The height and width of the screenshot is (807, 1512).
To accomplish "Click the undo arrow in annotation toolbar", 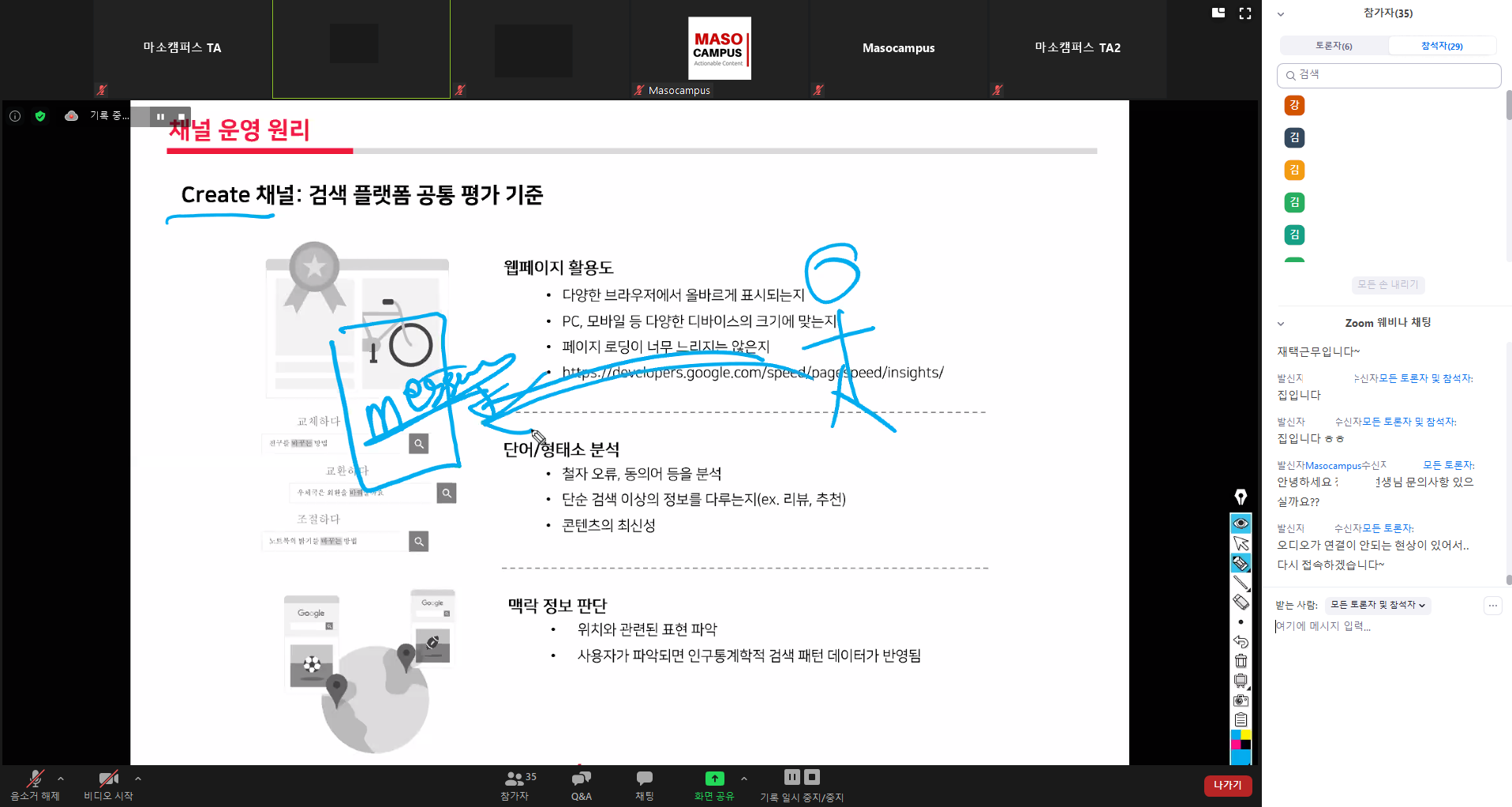I will click(1241, 642).
